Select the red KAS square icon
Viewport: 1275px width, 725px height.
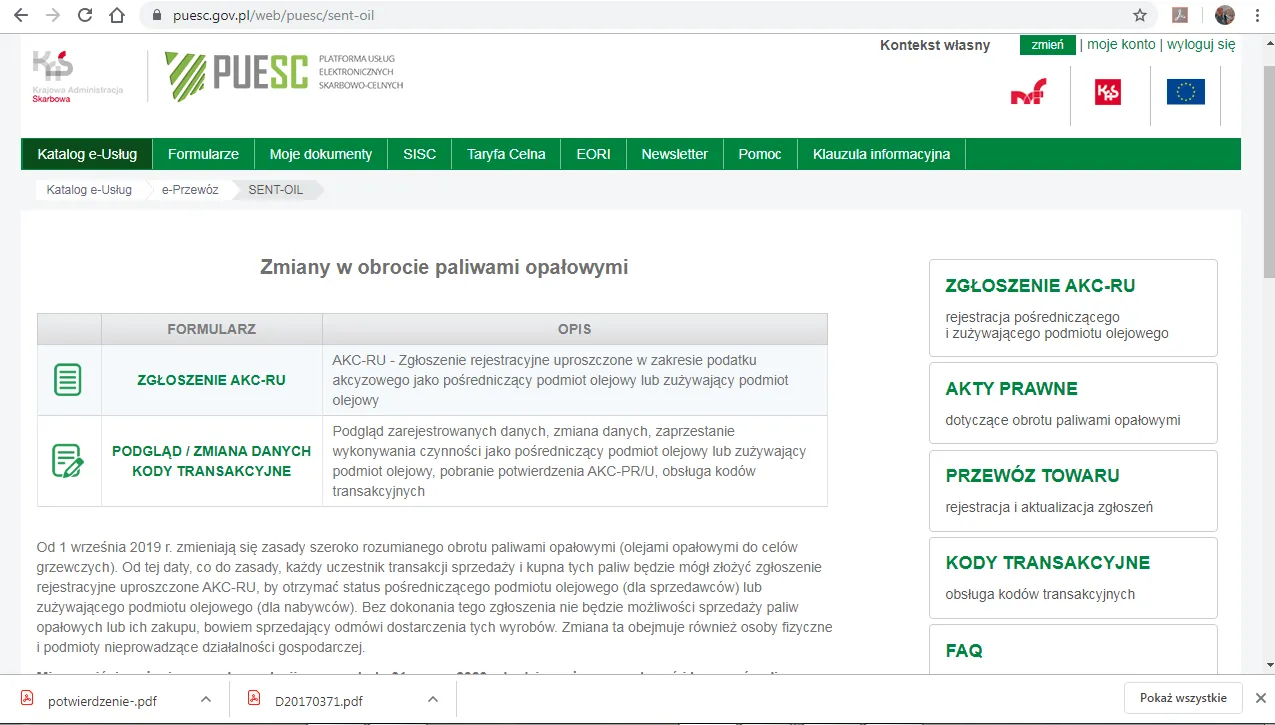coord(1108,92)
